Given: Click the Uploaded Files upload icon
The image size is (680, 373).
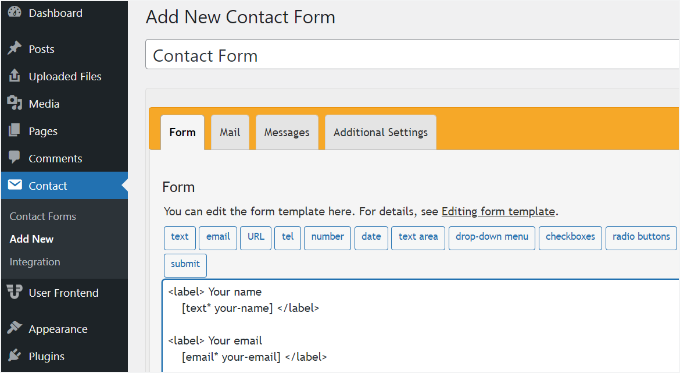Looking at the screenshot, I should pos(14,75).
